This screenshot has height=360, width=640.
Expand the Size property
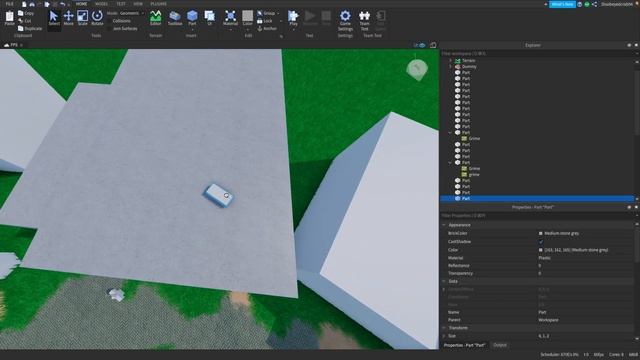tap(444, 336)
